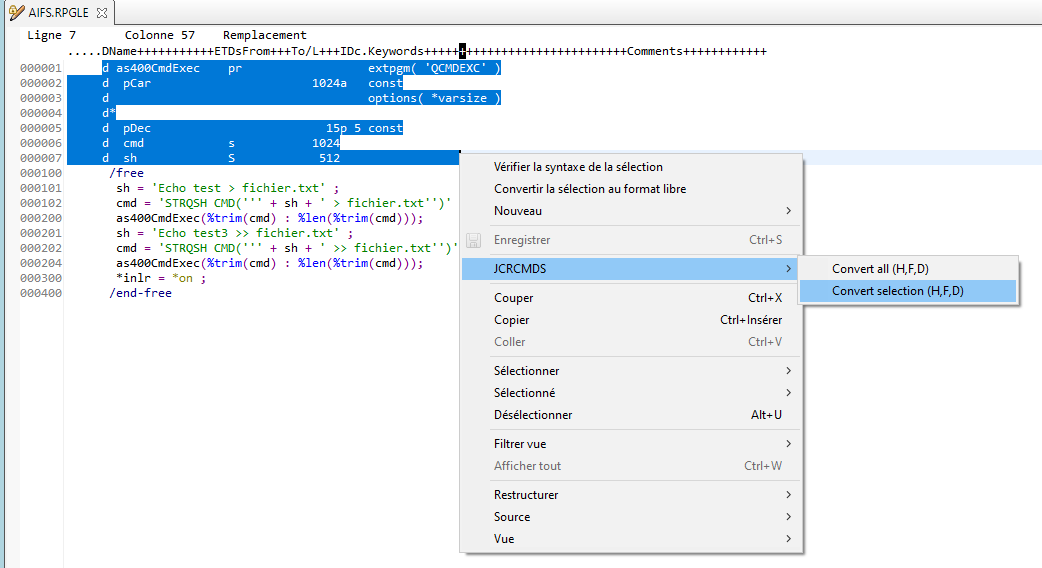Expand the Restructurer submenu arrow
Screen dimensions: 1042x568
pos(788,495)
